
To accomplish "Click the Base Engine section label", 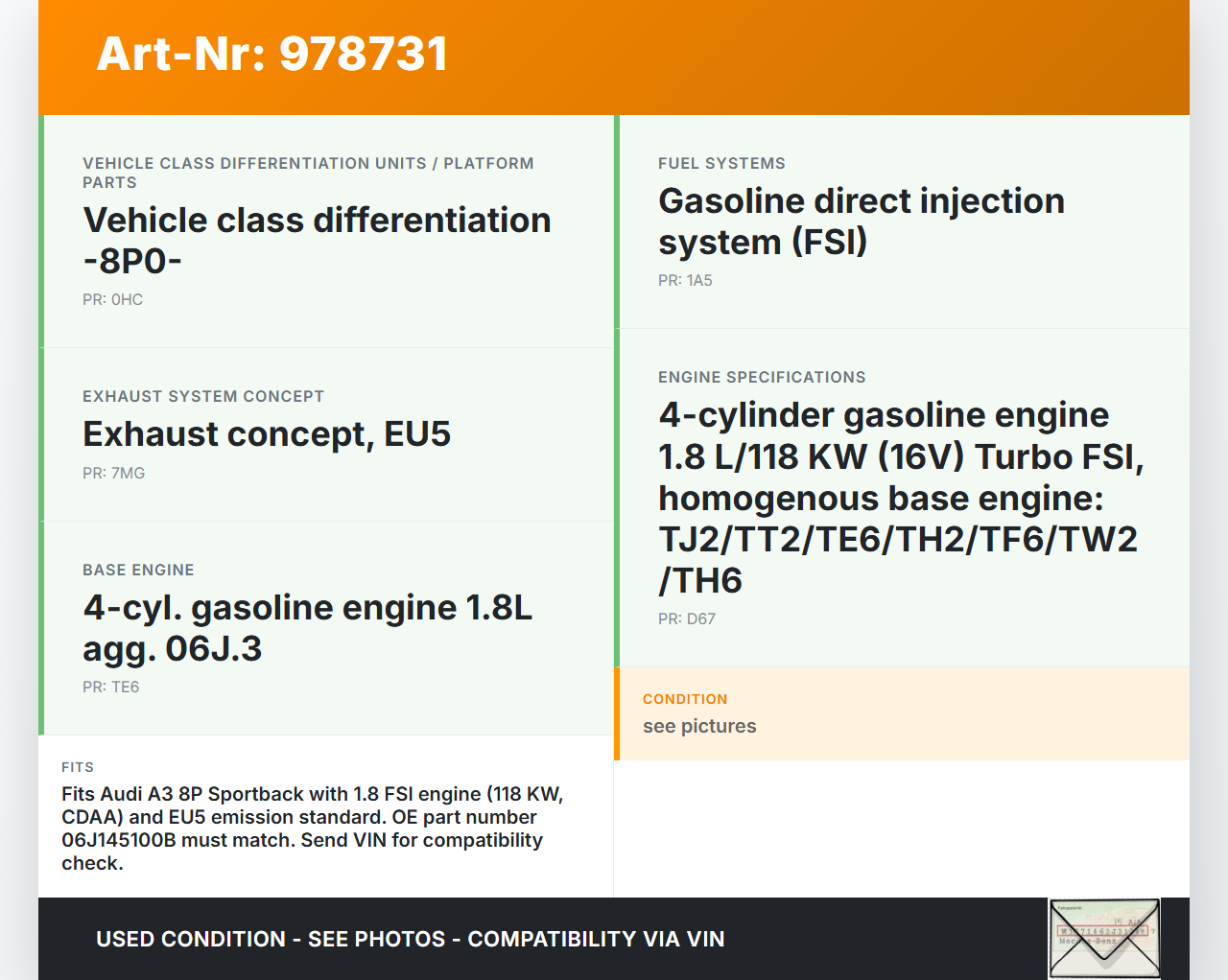I will 138,570.
